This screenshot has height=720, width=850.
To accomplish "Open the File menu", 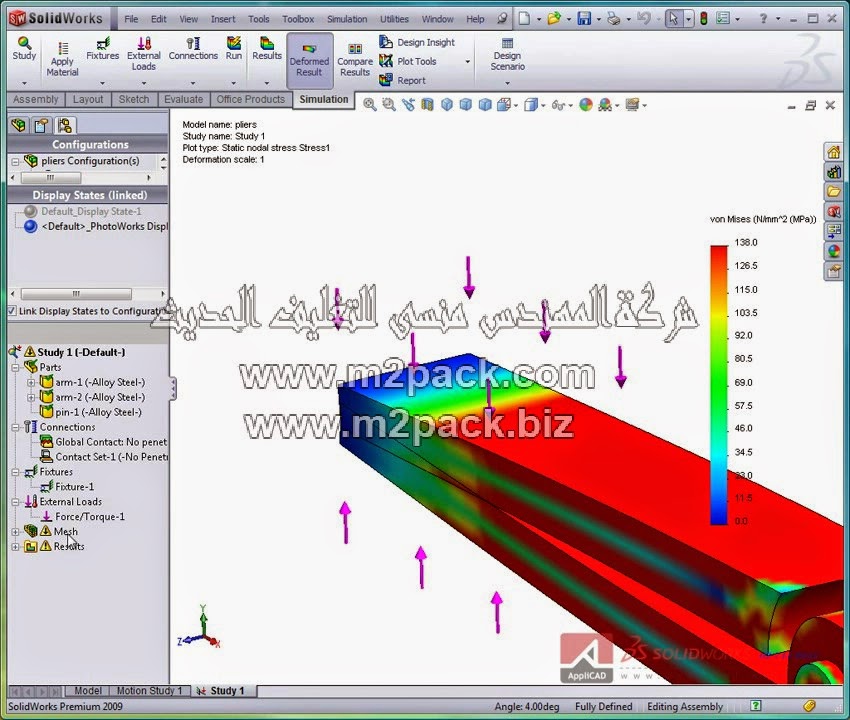I will 131,19.
